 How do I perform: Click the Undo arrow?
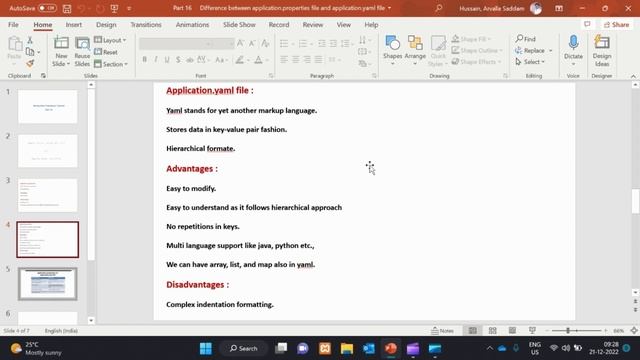click(81, 8)
